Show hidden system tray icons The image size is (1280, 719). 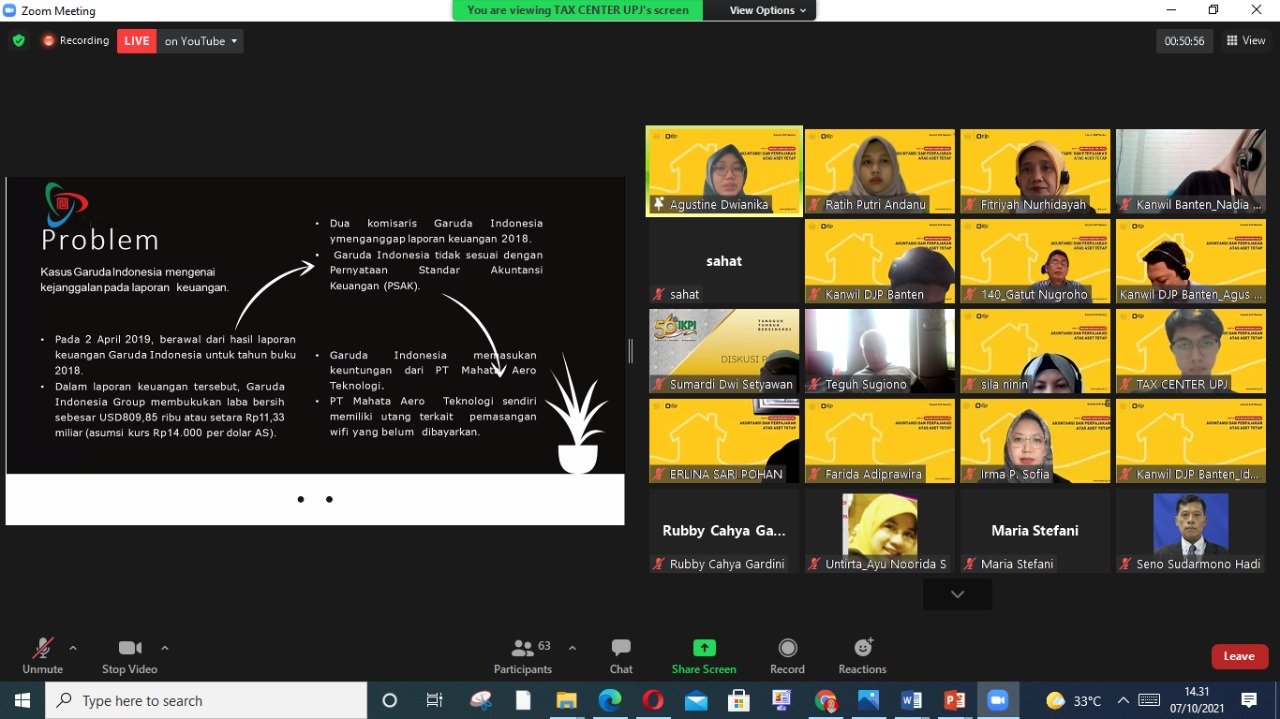(1123, 700)
